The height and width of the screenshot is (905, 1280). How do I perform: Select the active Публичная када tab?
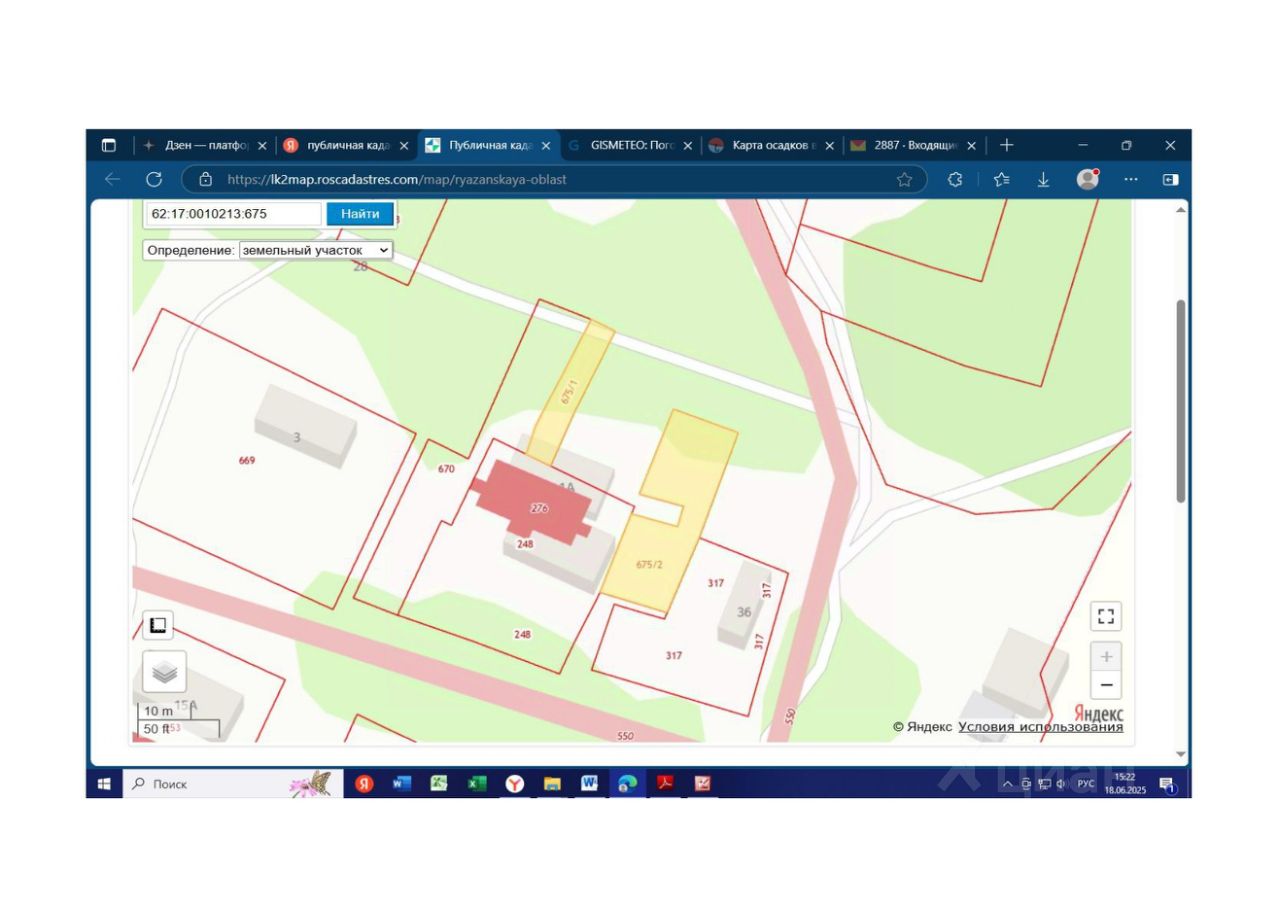click(488, 145)
